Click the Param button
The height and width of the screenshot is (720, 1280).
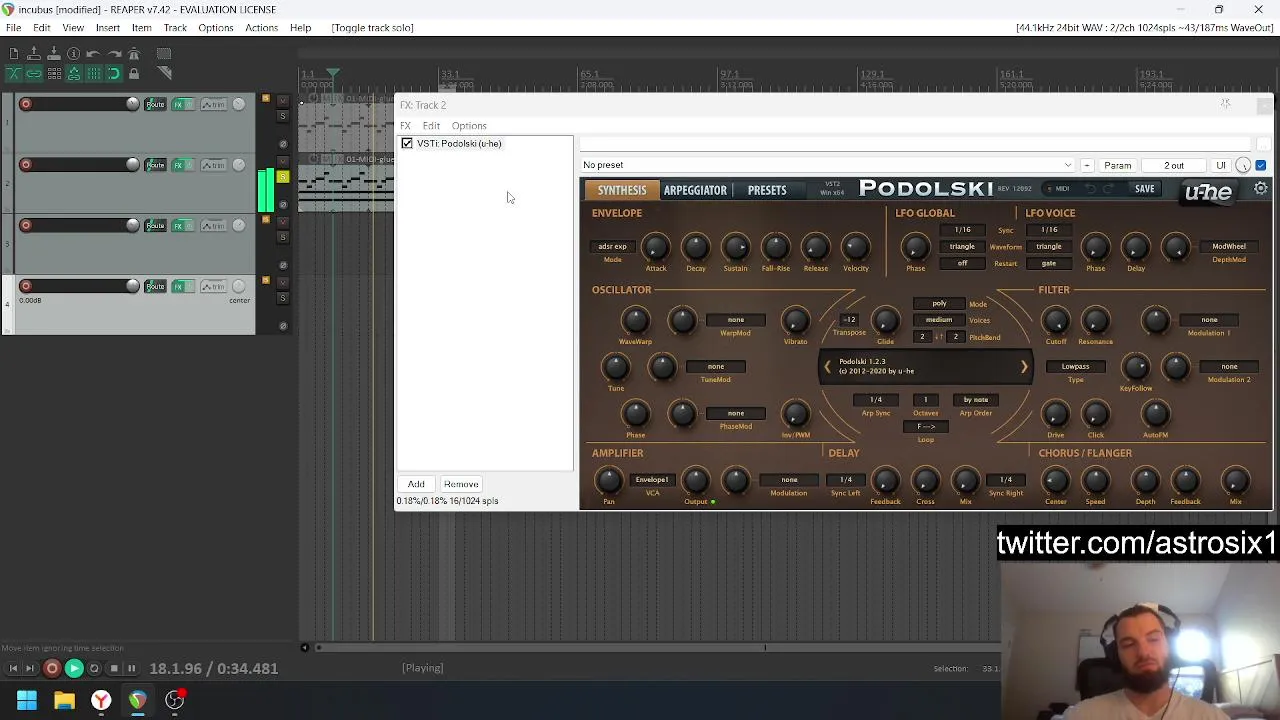[x=1117, y=165]
